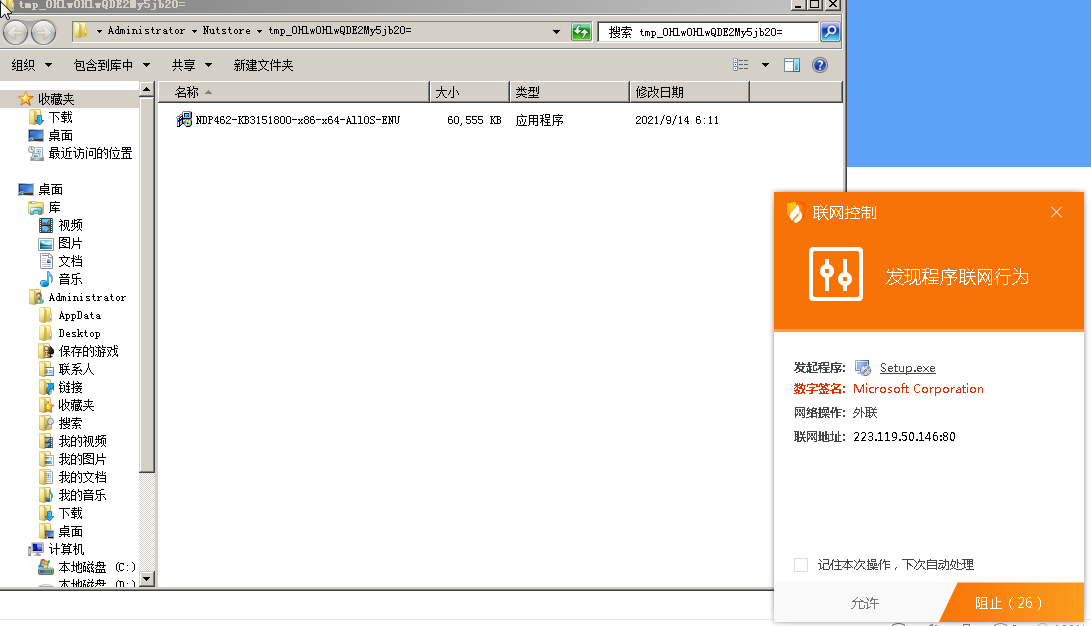The width and height of the screenshot is (1091, 626).
Task: Click the 保存的游戏 folder icon
Action: click(46, 351)
